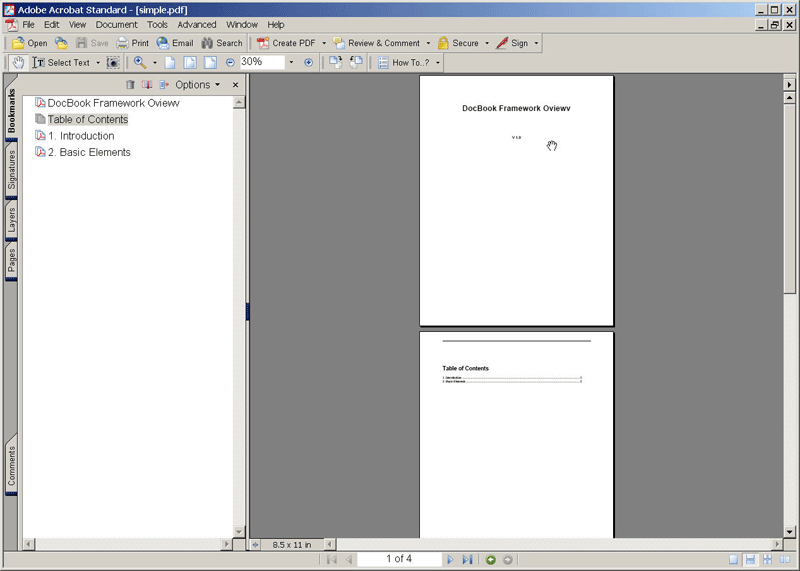The image size is (800, 571).
Task: Open the File menu
Action: pos(28,24)
